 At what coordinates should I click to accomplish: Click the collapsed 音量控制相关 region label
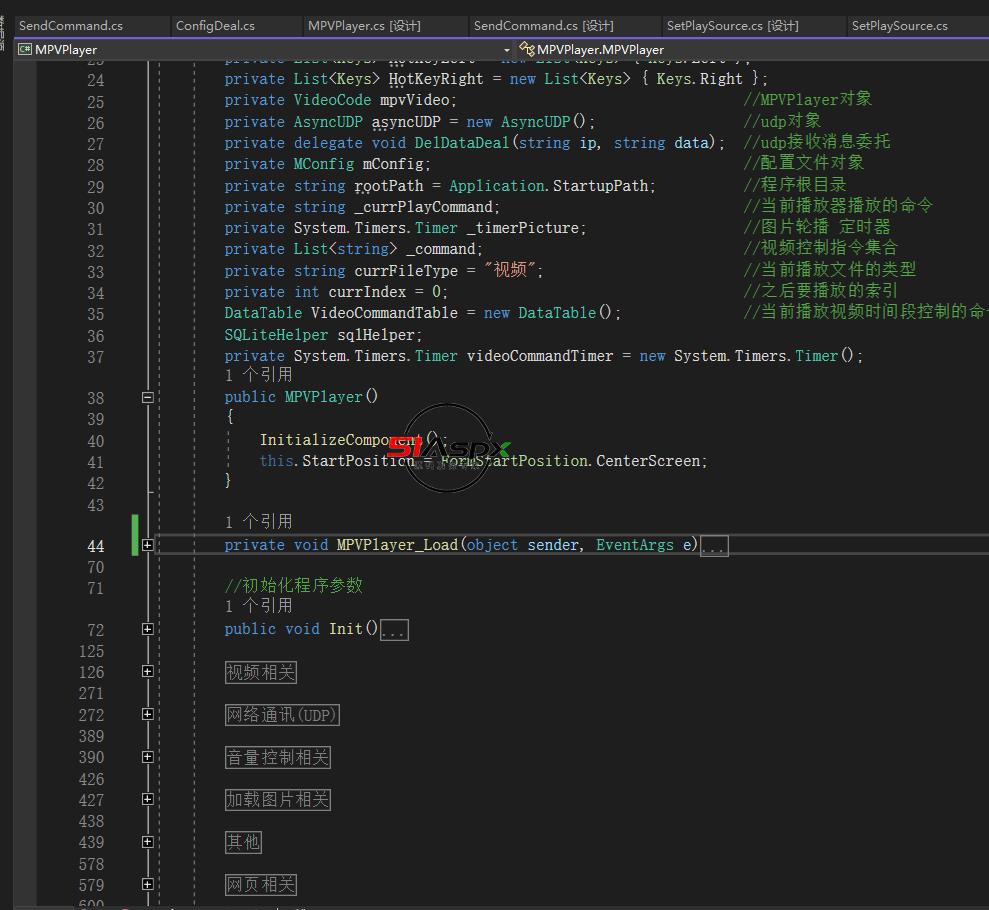coord(277,758)
